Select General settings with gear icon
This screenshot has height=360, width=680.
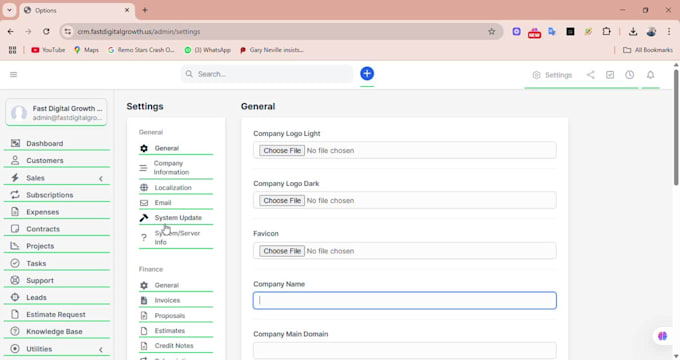(176, 148)
